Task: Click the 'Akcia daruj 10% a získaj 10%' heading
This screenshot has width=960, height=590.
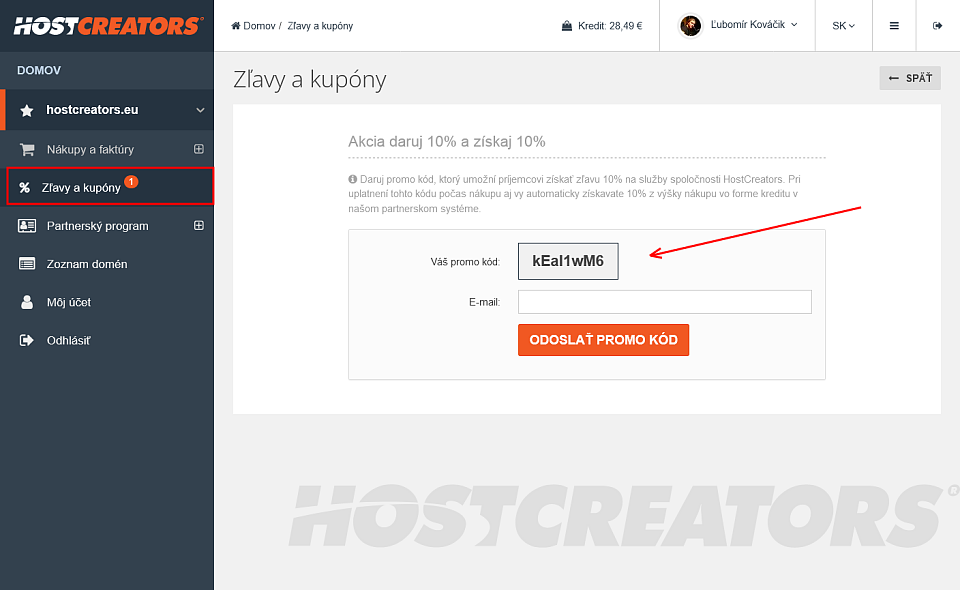Action: point(447,141)
